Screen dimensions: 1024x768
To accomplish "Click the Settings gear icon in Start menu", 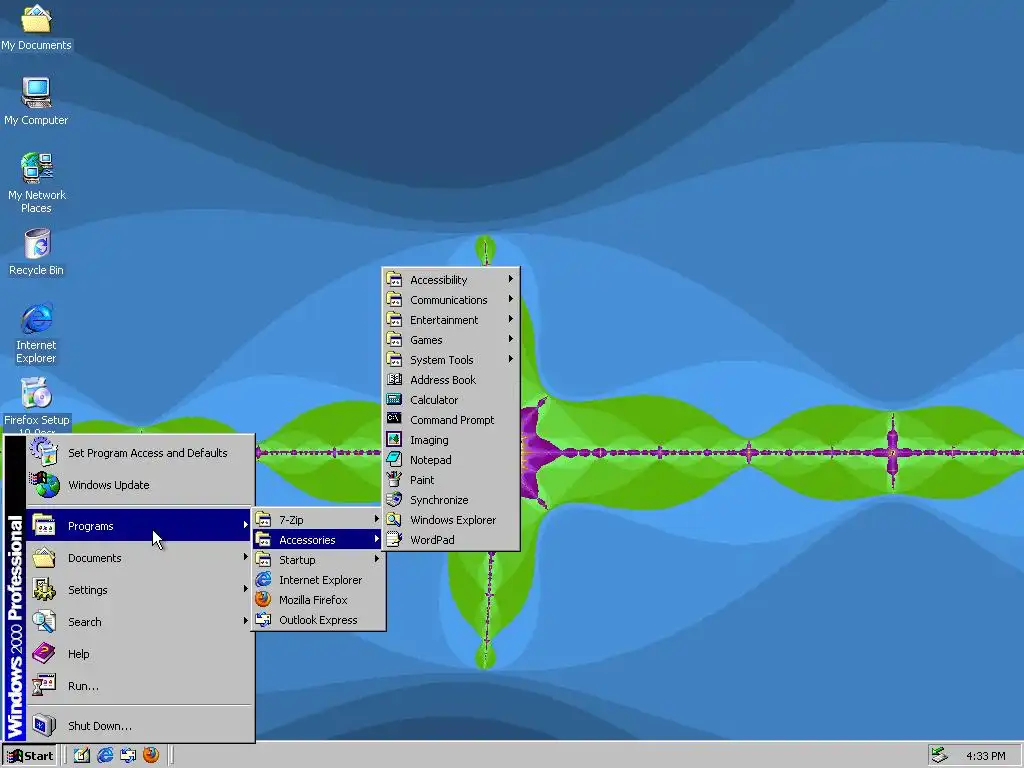I will point(44,590).
